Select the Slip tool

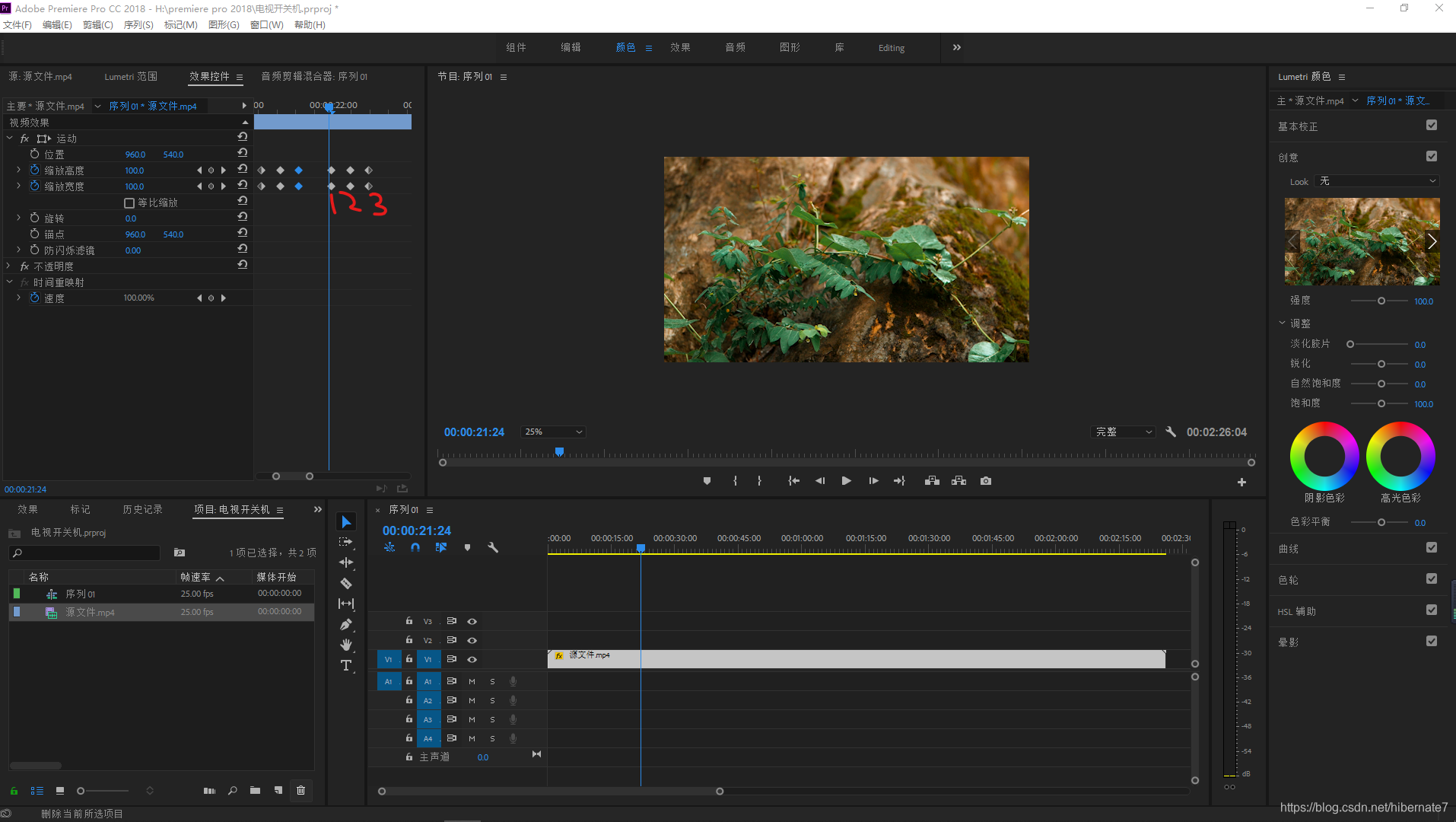coord(346,604)
